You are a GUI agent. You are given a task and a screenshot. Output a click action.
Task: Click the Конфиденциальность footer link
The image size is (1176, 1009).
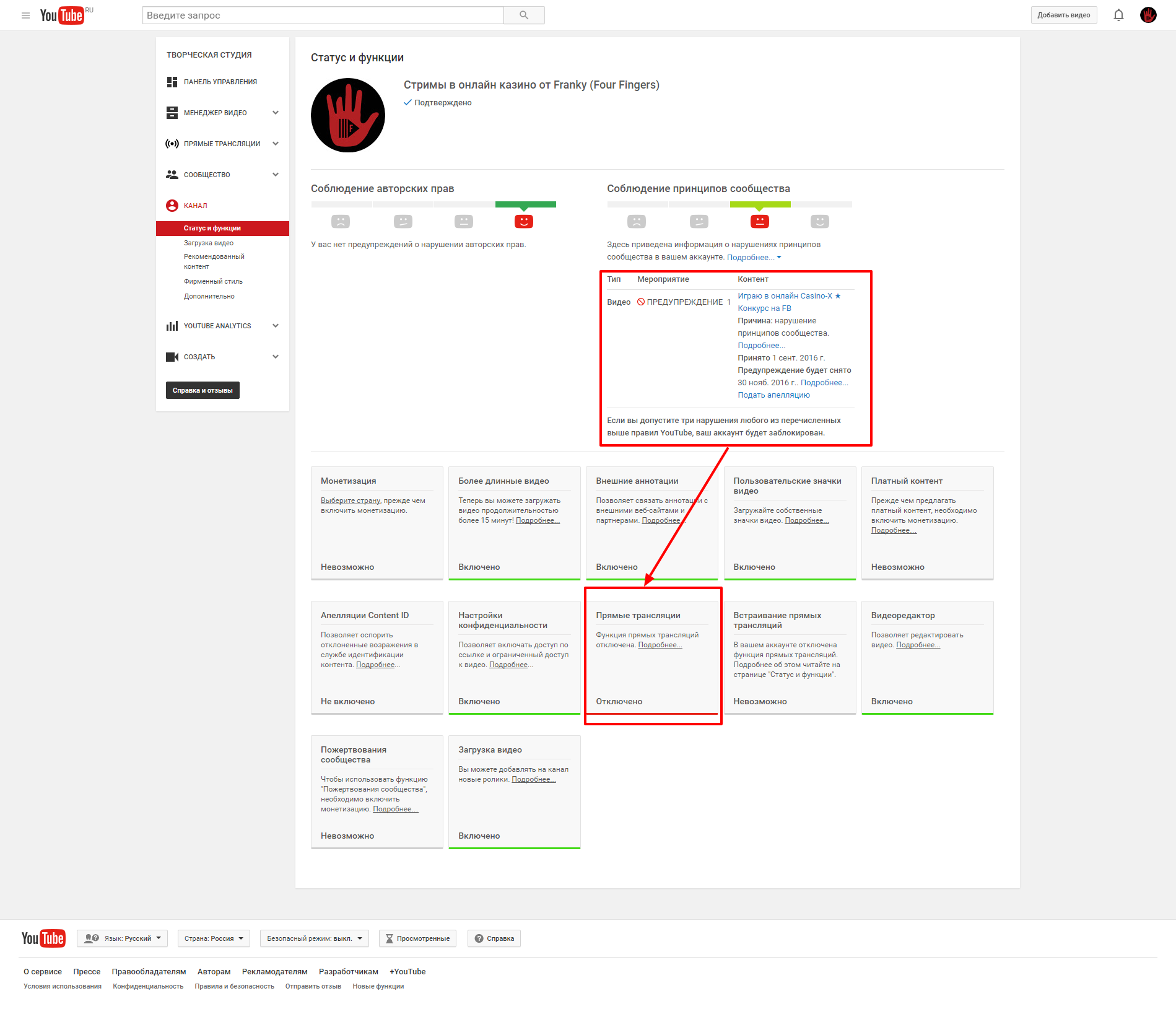(x=148, y=987)
